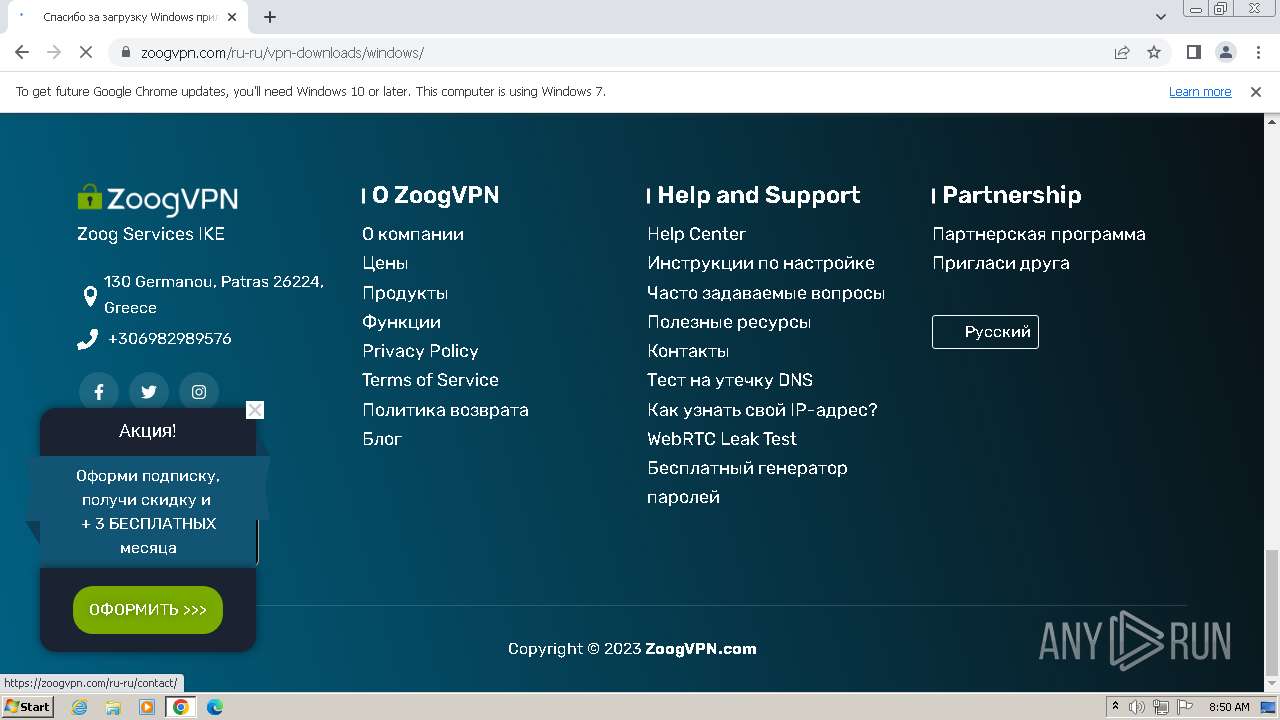The width and height of the screenshot is (1280, 720).
Task: Expand the tab search dropdown
Action: coord(1161,17)
